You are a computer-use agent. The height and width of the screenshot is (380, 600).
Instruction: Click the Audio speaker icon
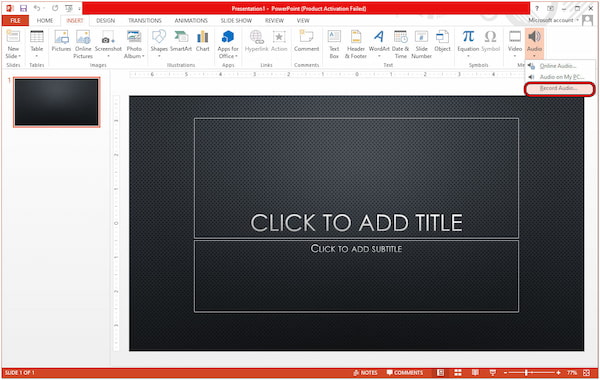point(534,37)
